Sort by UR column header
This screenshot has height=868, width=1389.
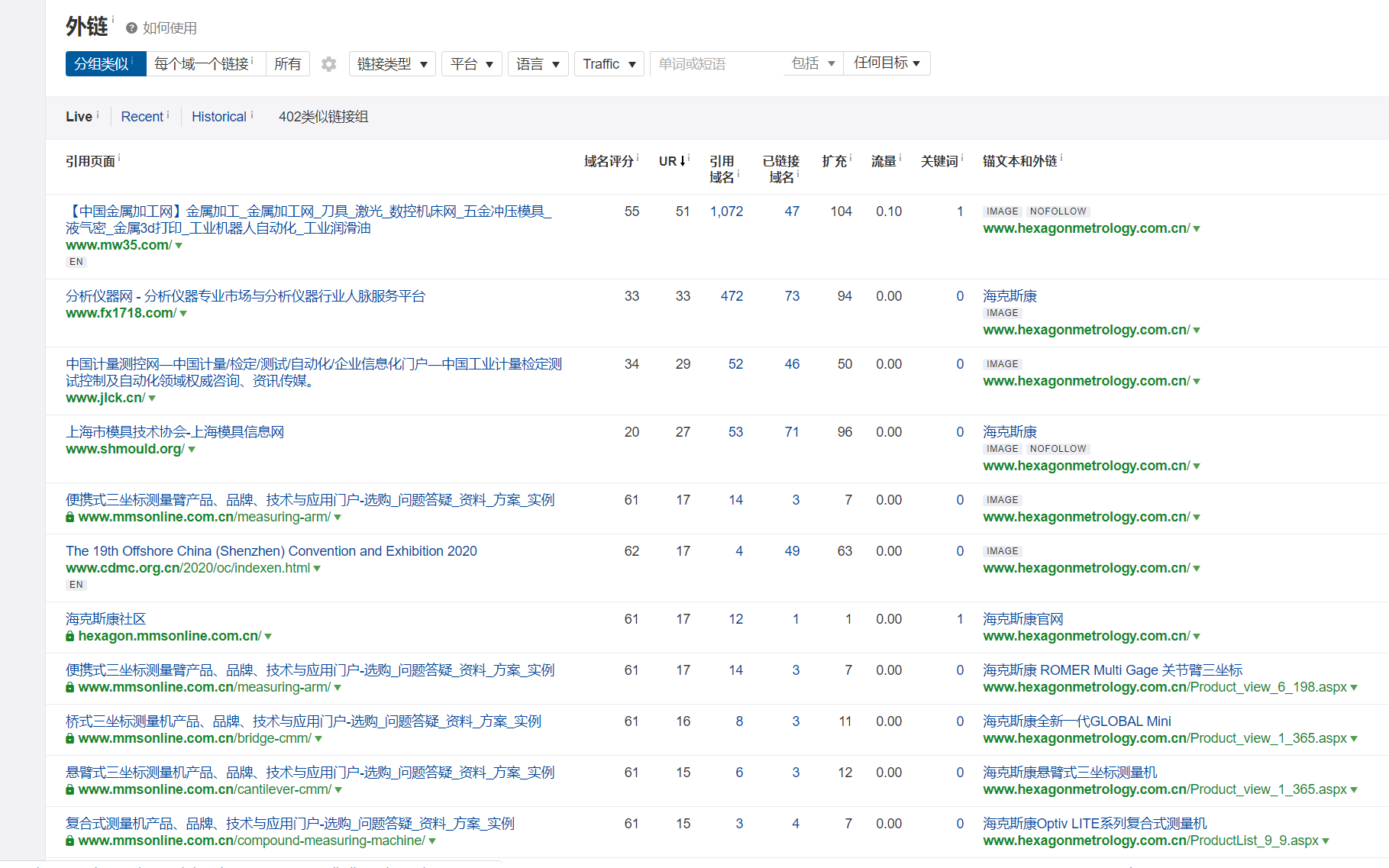point(672,161)
